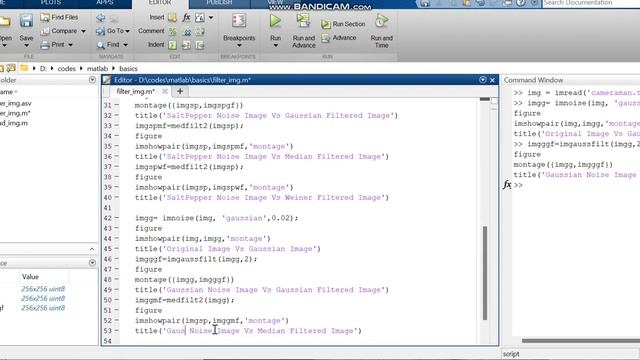Viewport: 640px width, 360px height.
Task: Click the Uncomment icon
Action: click(187, 31)
